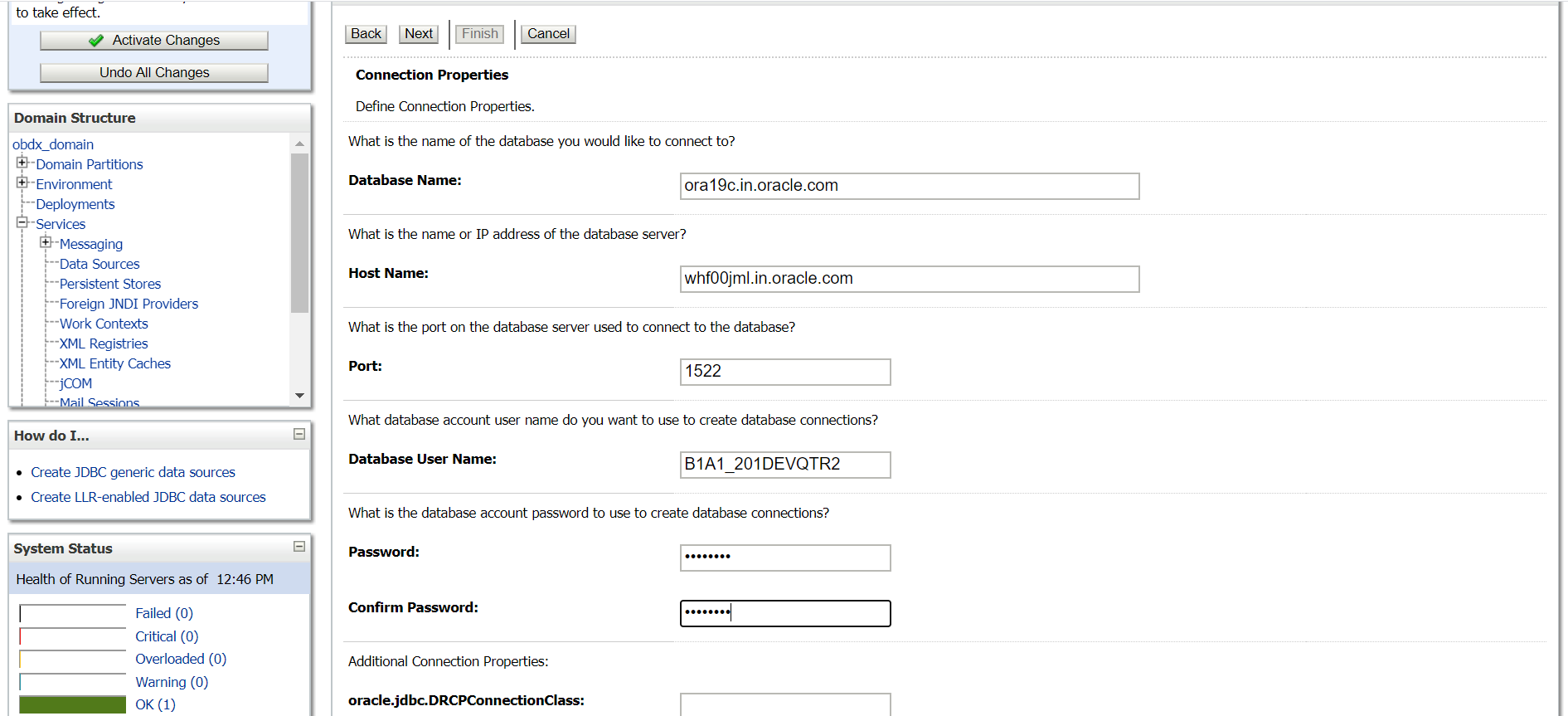Click scroll up arrow in Domain Structure
Viewport: 1568px width, 716px height.
click(x=300, y=144)
